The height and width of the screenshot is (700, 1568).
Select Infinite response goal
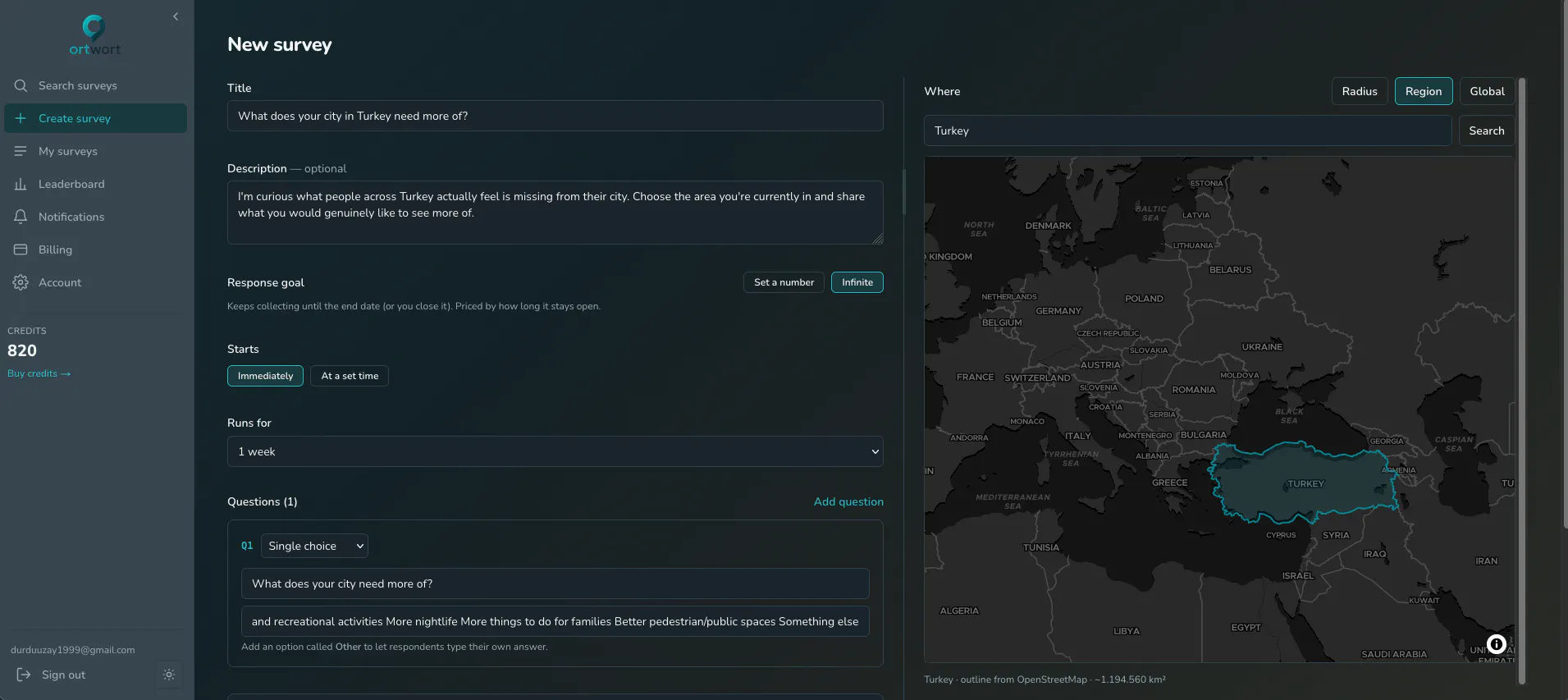[857, 282]
